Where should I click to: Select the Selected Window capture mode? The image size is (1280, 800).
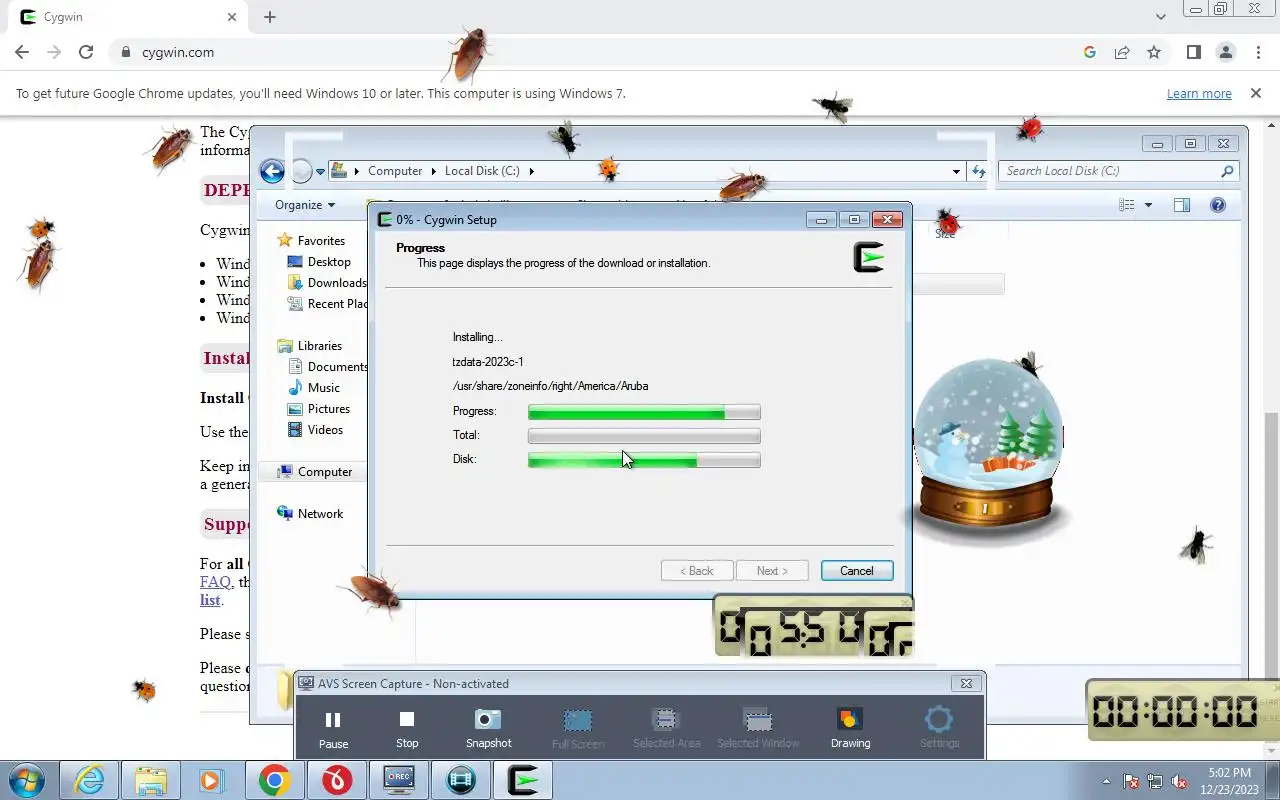pyautogui.click(x=758, y=729)
